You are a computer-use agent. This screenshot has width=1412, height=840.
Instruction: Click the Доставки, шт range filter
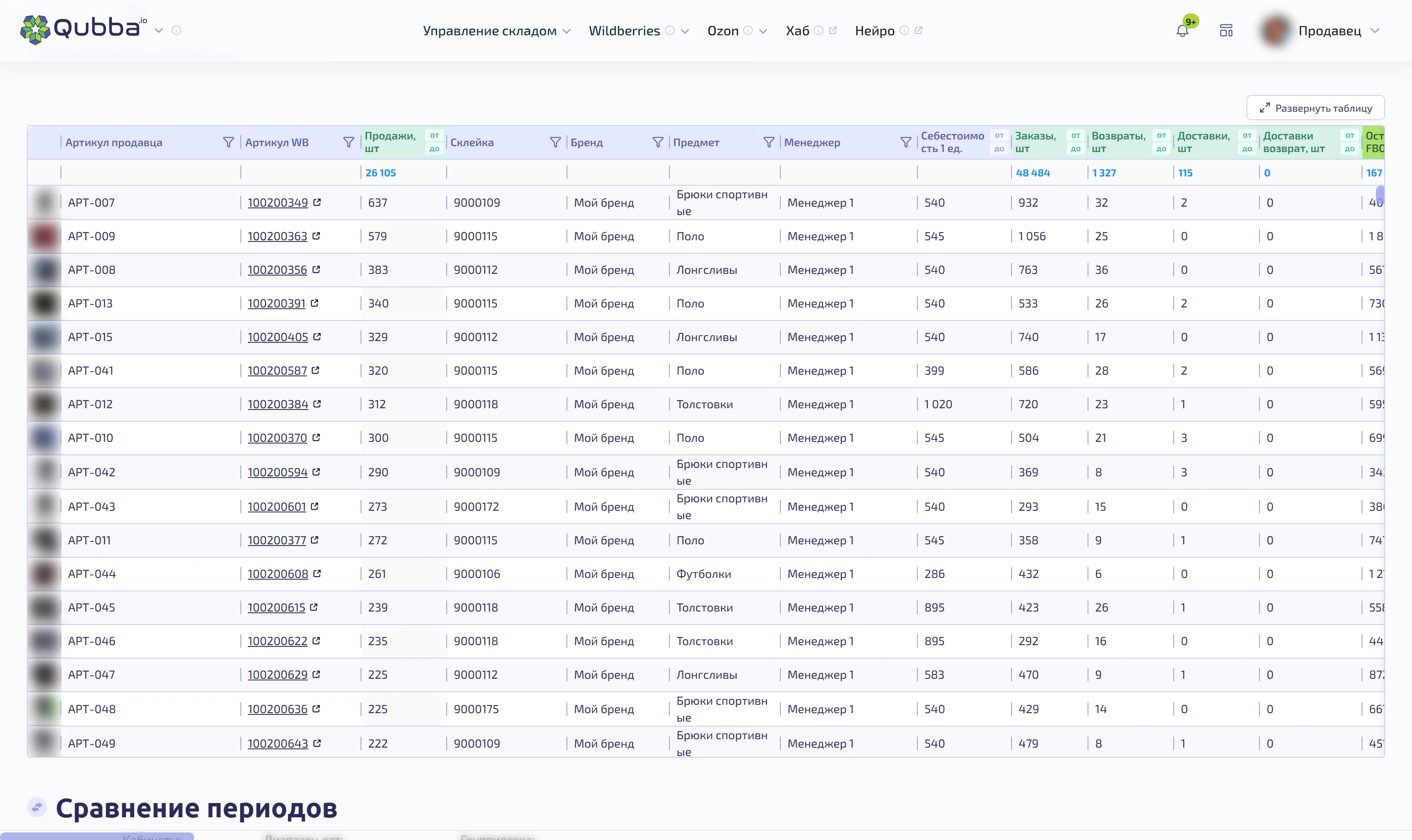click(x=1246, y=142)
